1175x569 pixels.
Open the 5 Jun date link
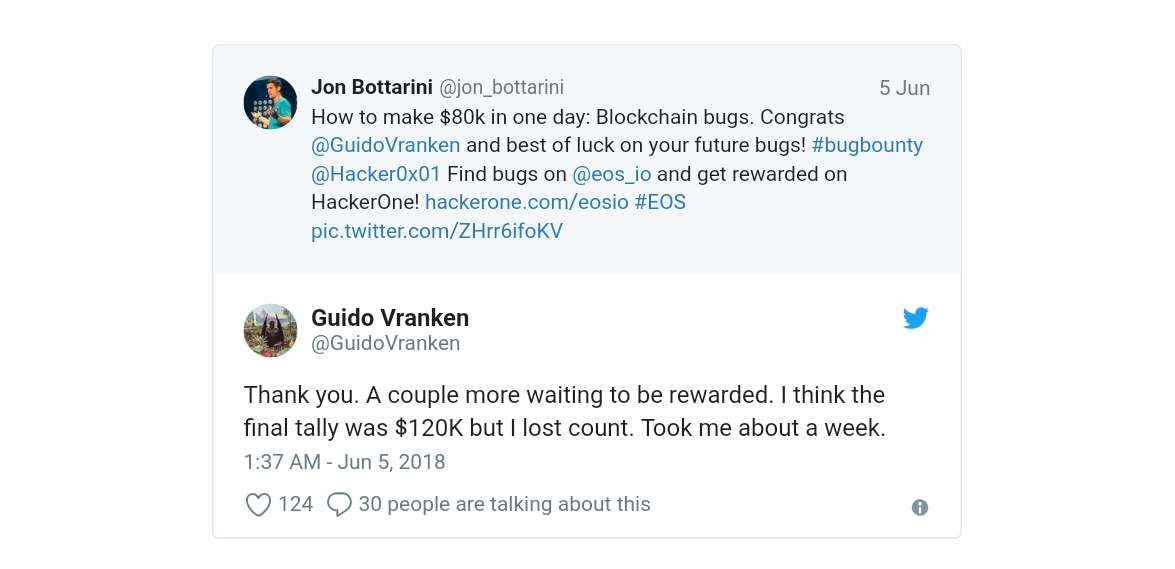pyautogui.click(x=904, y=88)
